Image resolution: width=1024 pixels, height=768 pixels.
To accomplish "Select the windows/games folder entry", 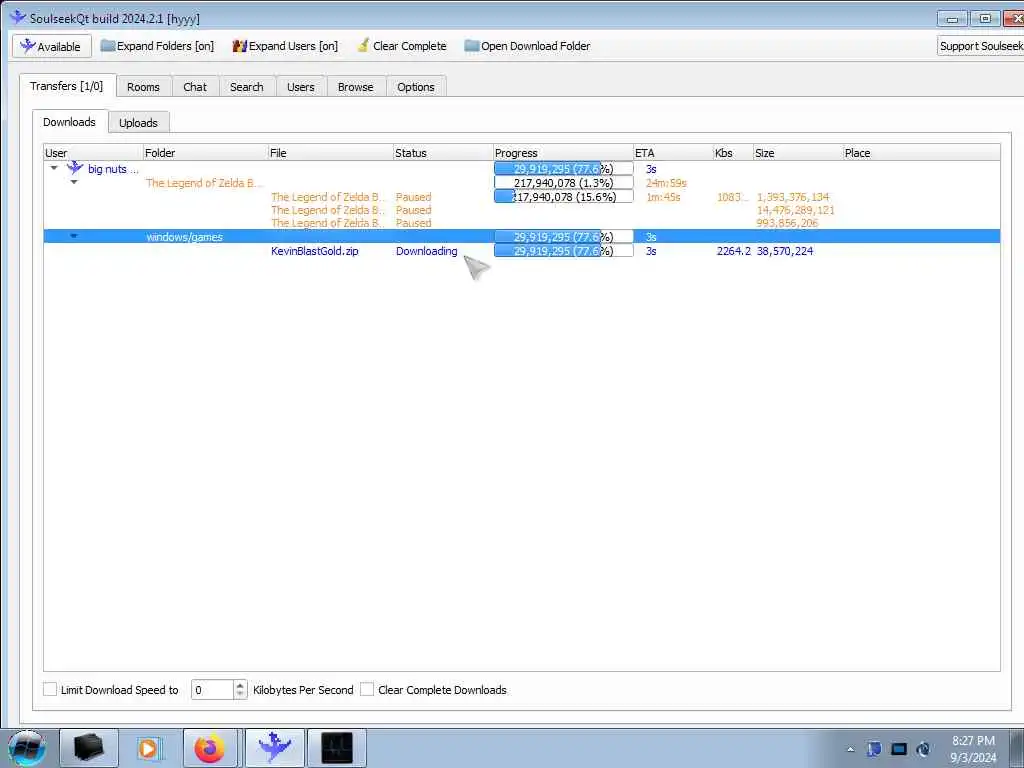I will [184, 237].
